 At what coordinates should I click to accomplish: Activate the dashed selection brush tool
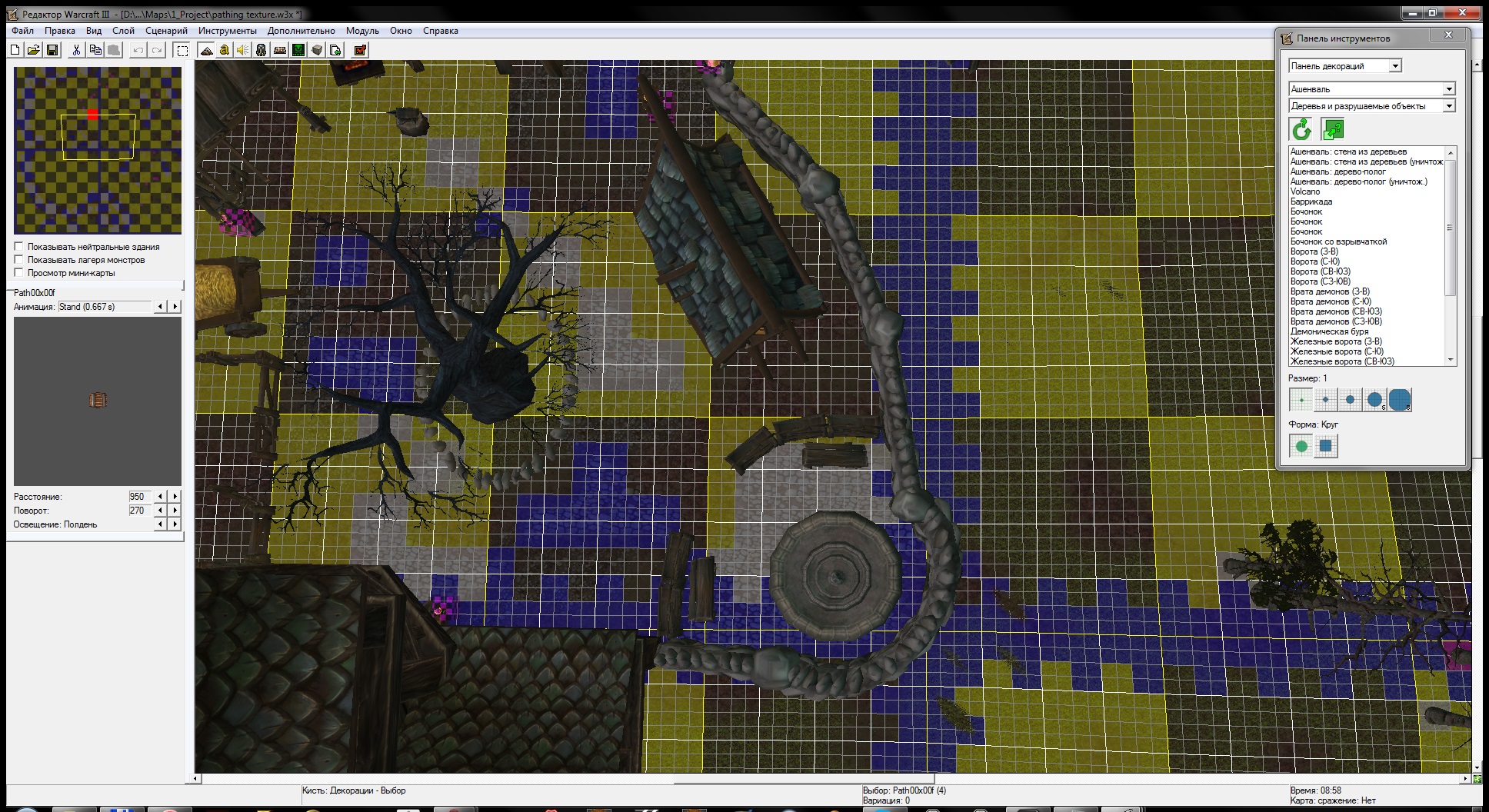pos(182,50)
